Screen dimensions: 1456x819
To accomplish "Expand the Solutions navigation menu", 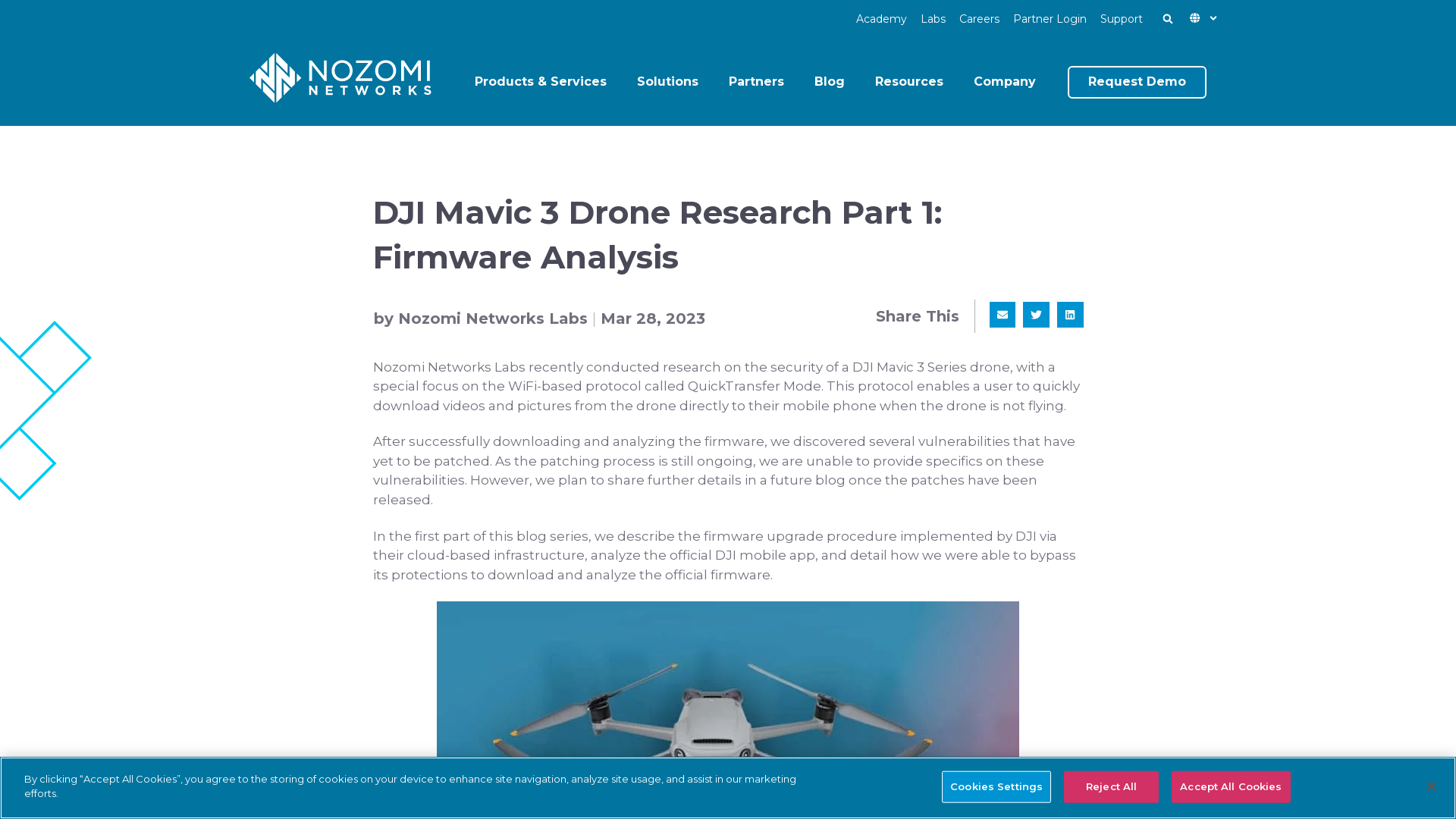I will [x=667, y=82].
